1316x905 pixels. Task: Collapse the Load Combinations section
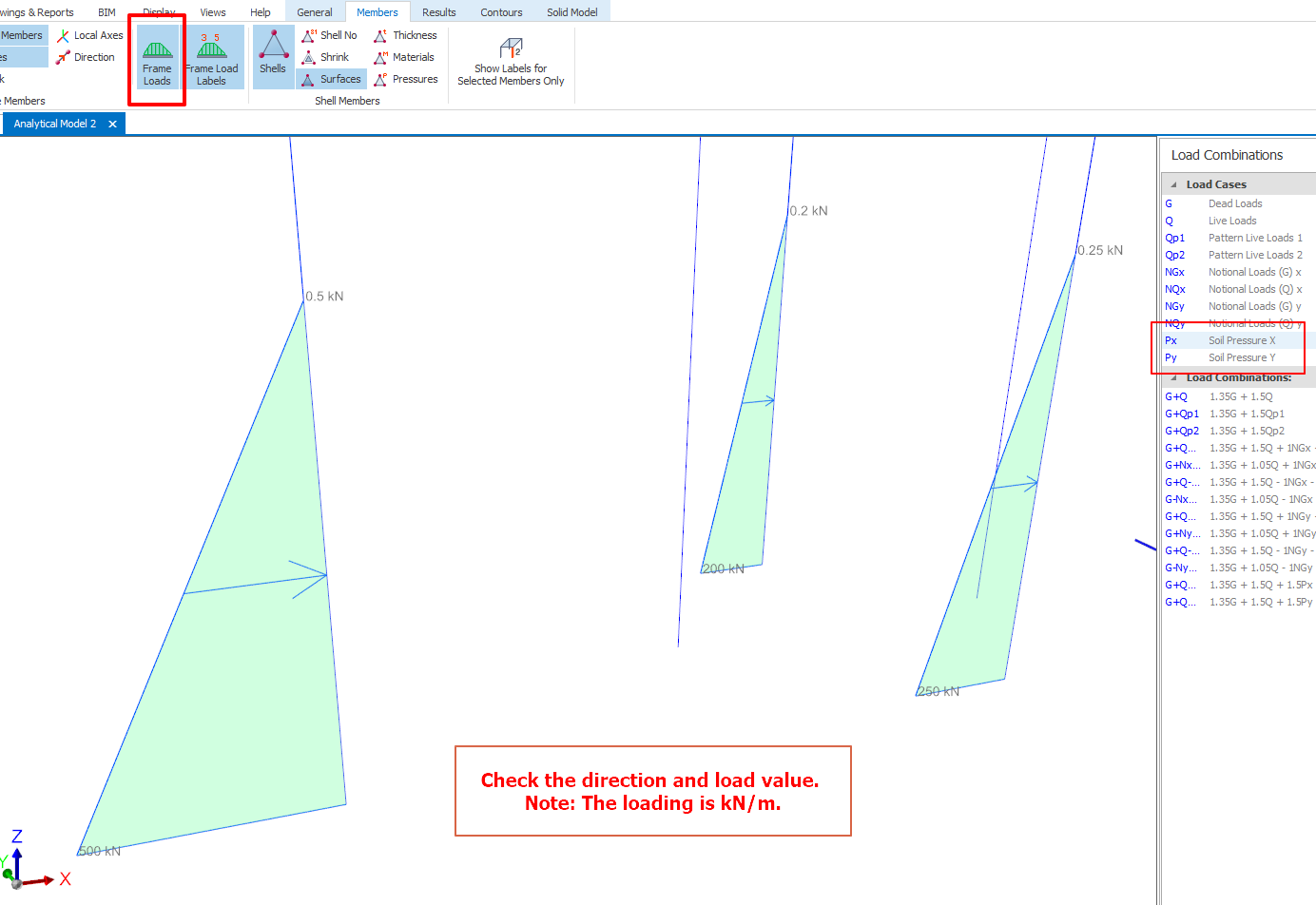coord(1171,377)
